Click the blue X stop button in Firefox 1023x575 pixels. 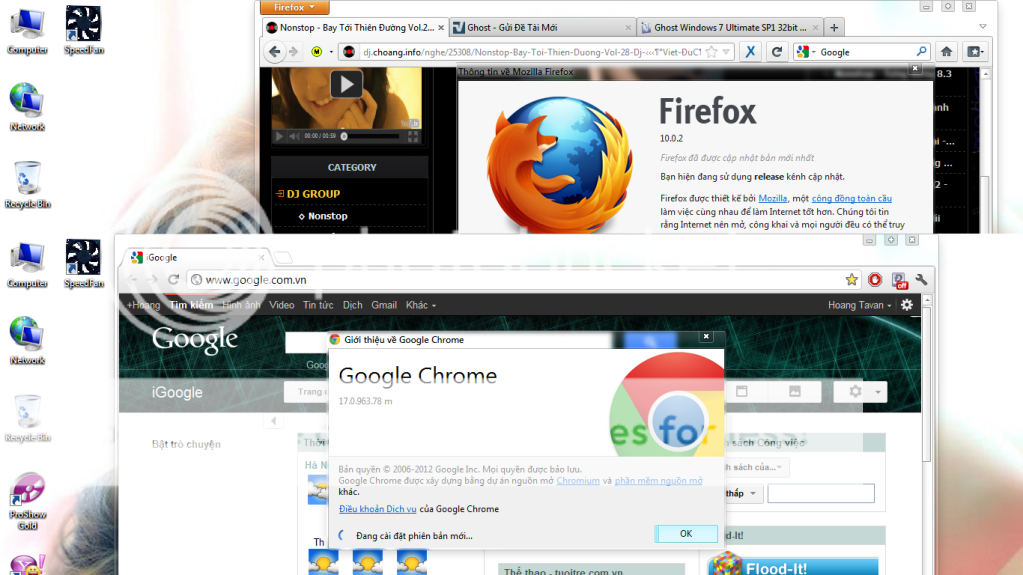pos(752,52)
